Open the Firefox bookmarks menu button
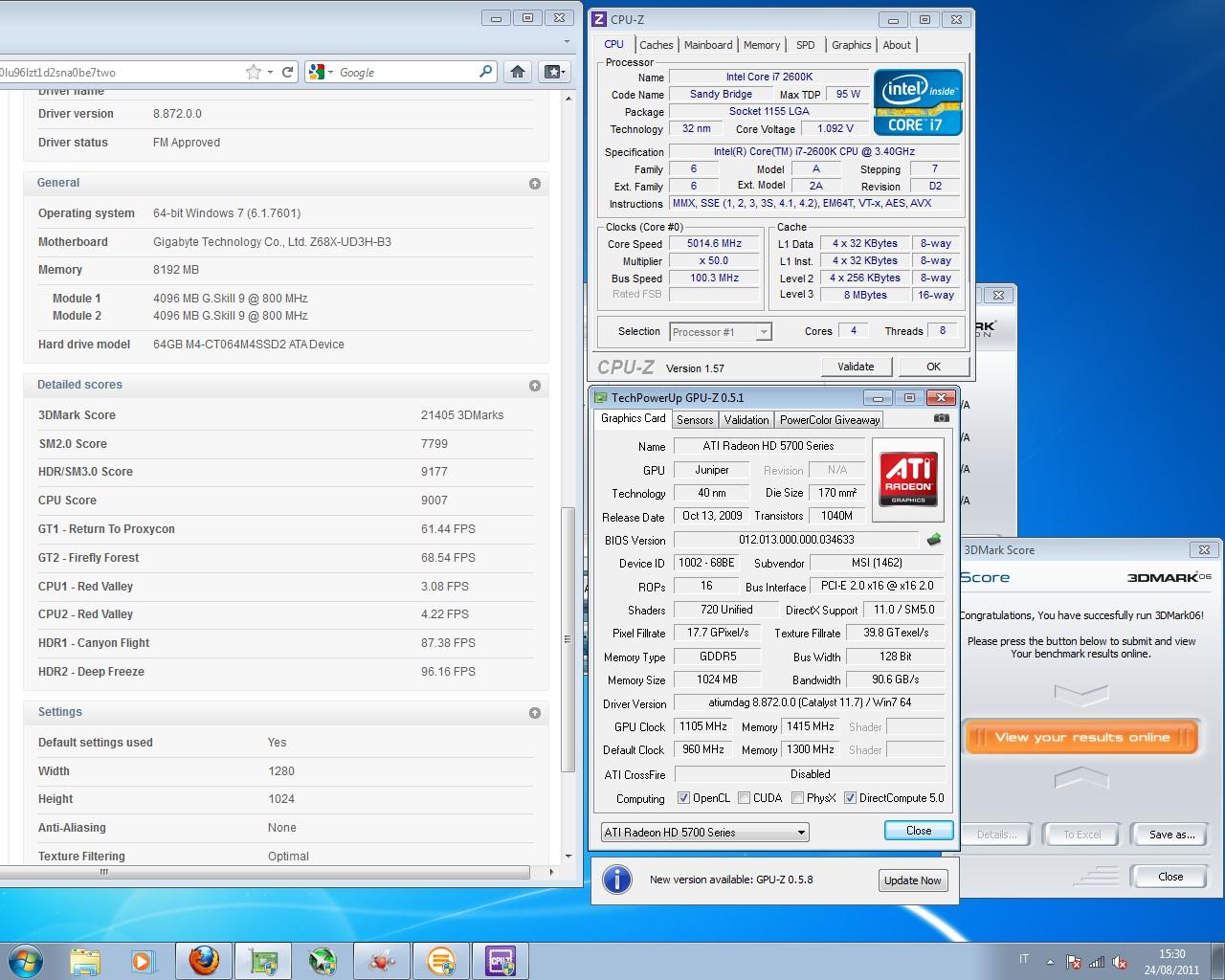The height and width of the screenshot is (980, 1225). coord(554,72)
